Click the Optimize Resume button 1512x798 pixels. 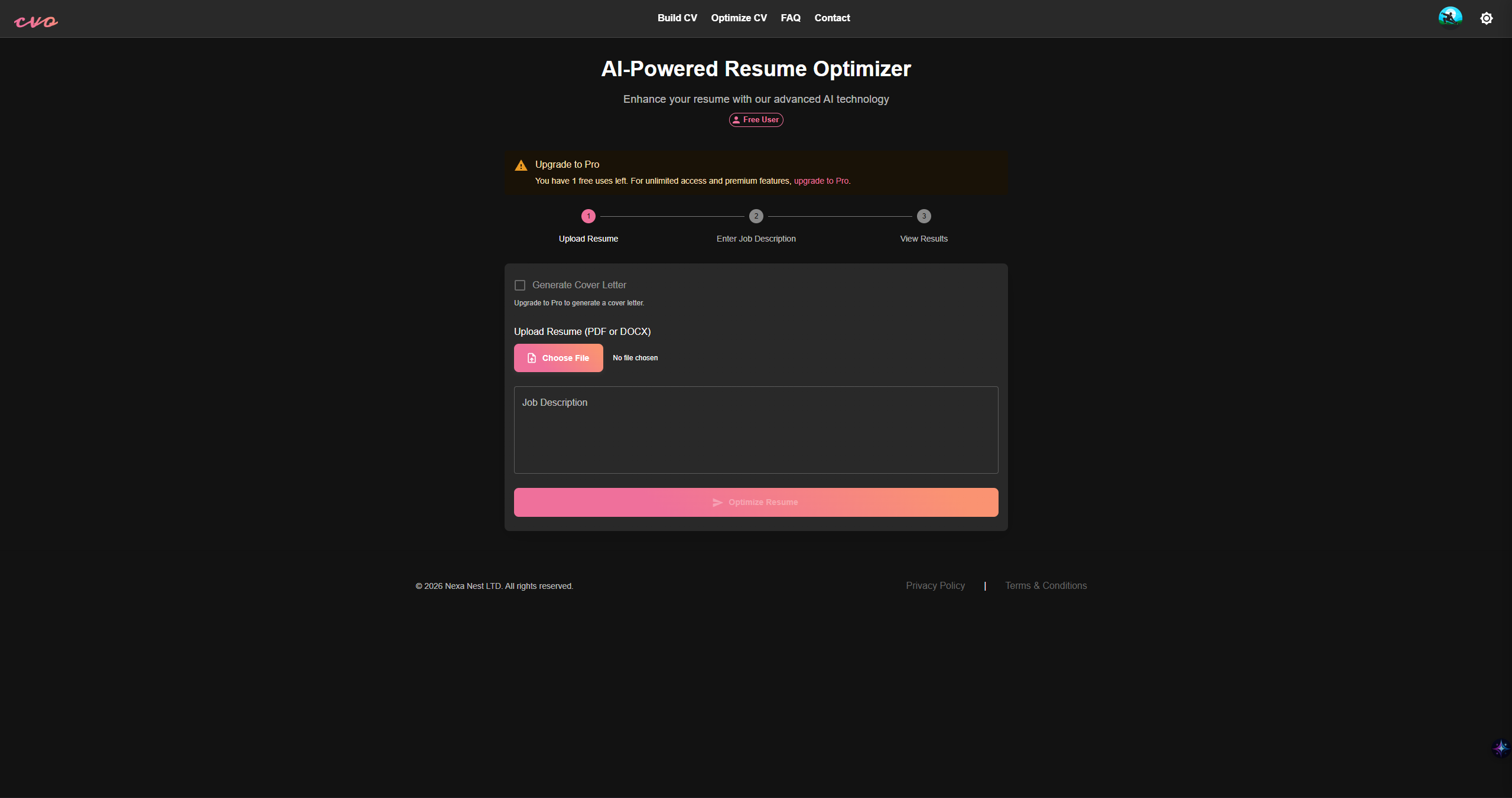[756, 502]
